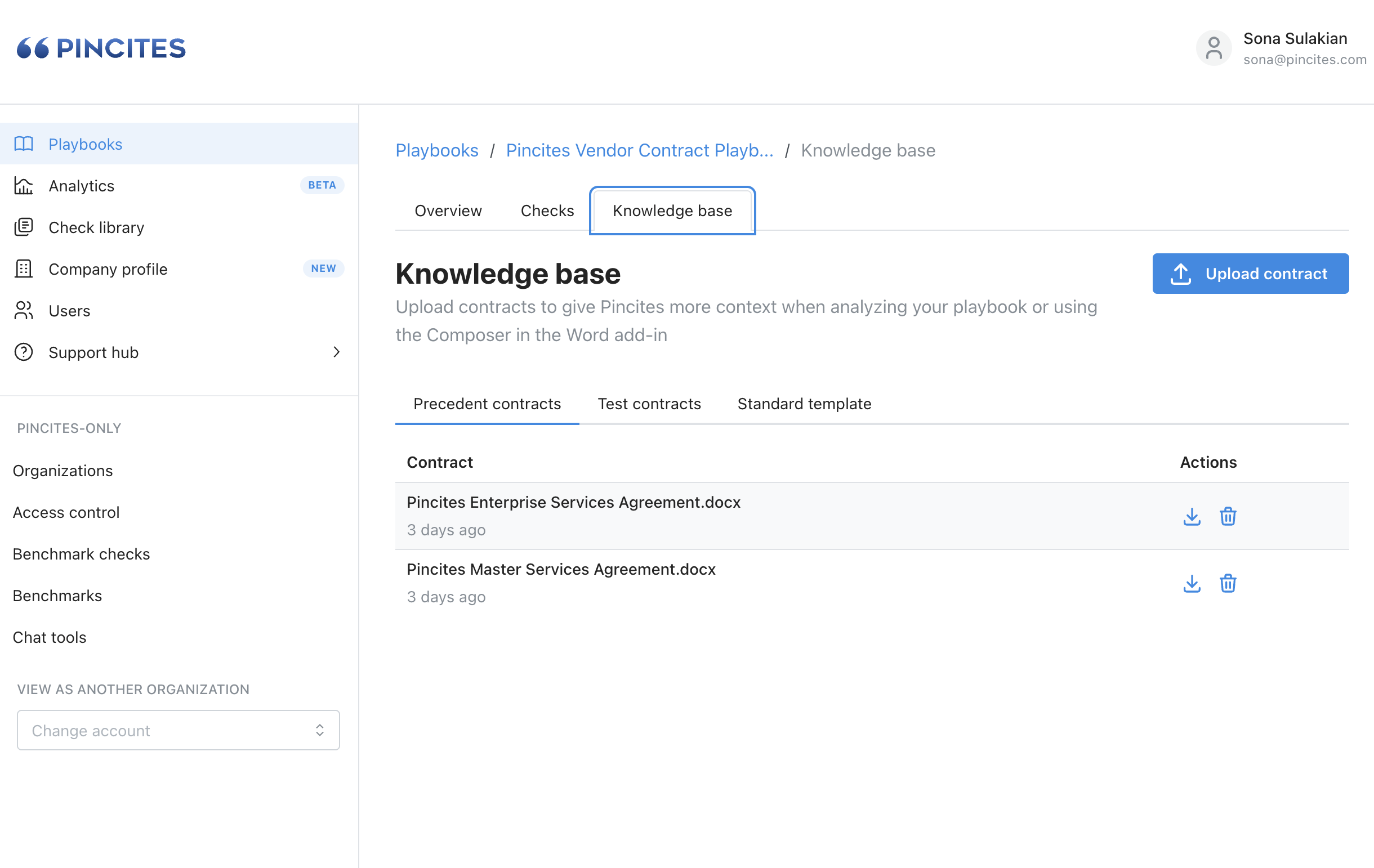Open Analytics from the sidebar chart icon

pyautogui.click(x=24, y=186)
